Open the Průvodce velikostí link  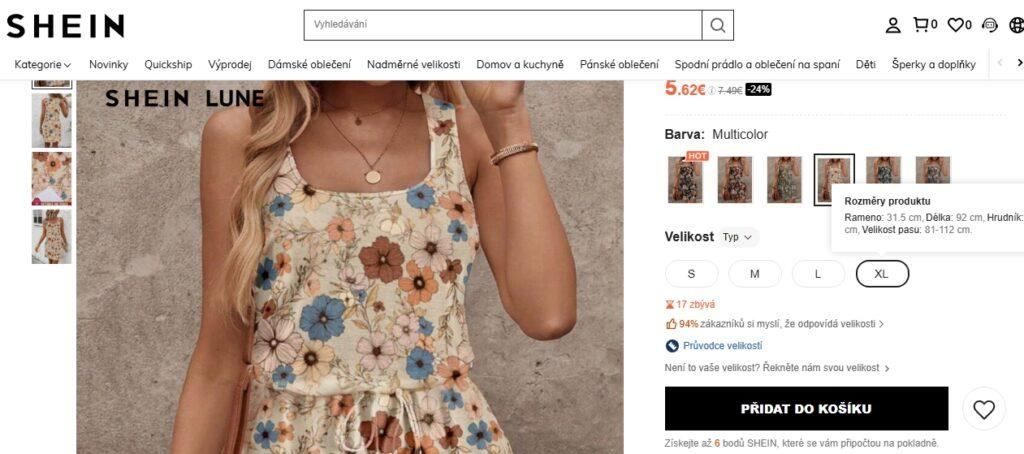pos(722,346)
